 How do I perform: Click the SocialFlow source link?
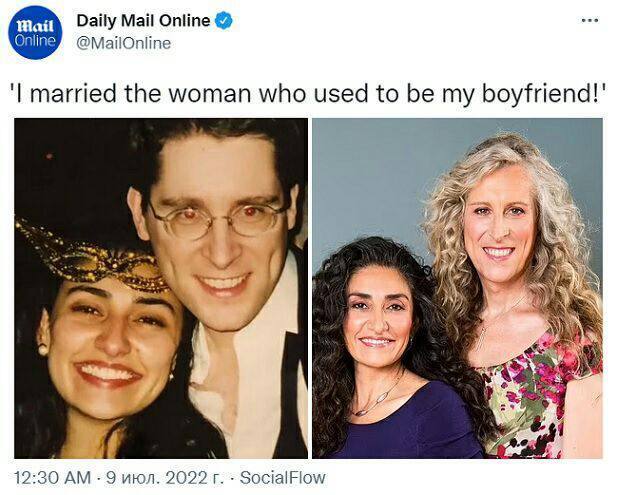[x=283, y=478]
